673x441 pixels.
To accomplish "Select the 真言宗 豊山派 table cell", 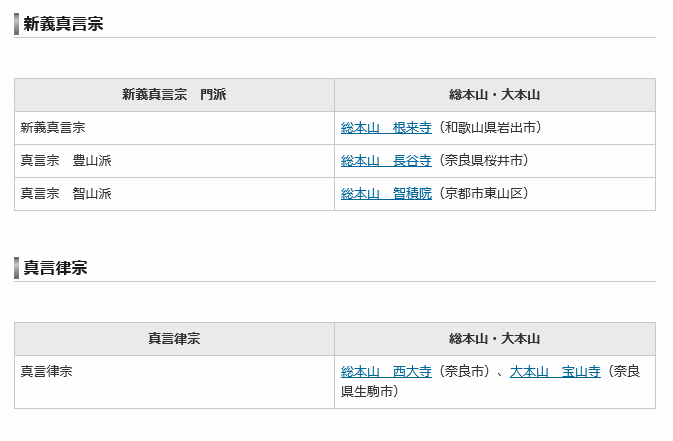I will 66,161.
